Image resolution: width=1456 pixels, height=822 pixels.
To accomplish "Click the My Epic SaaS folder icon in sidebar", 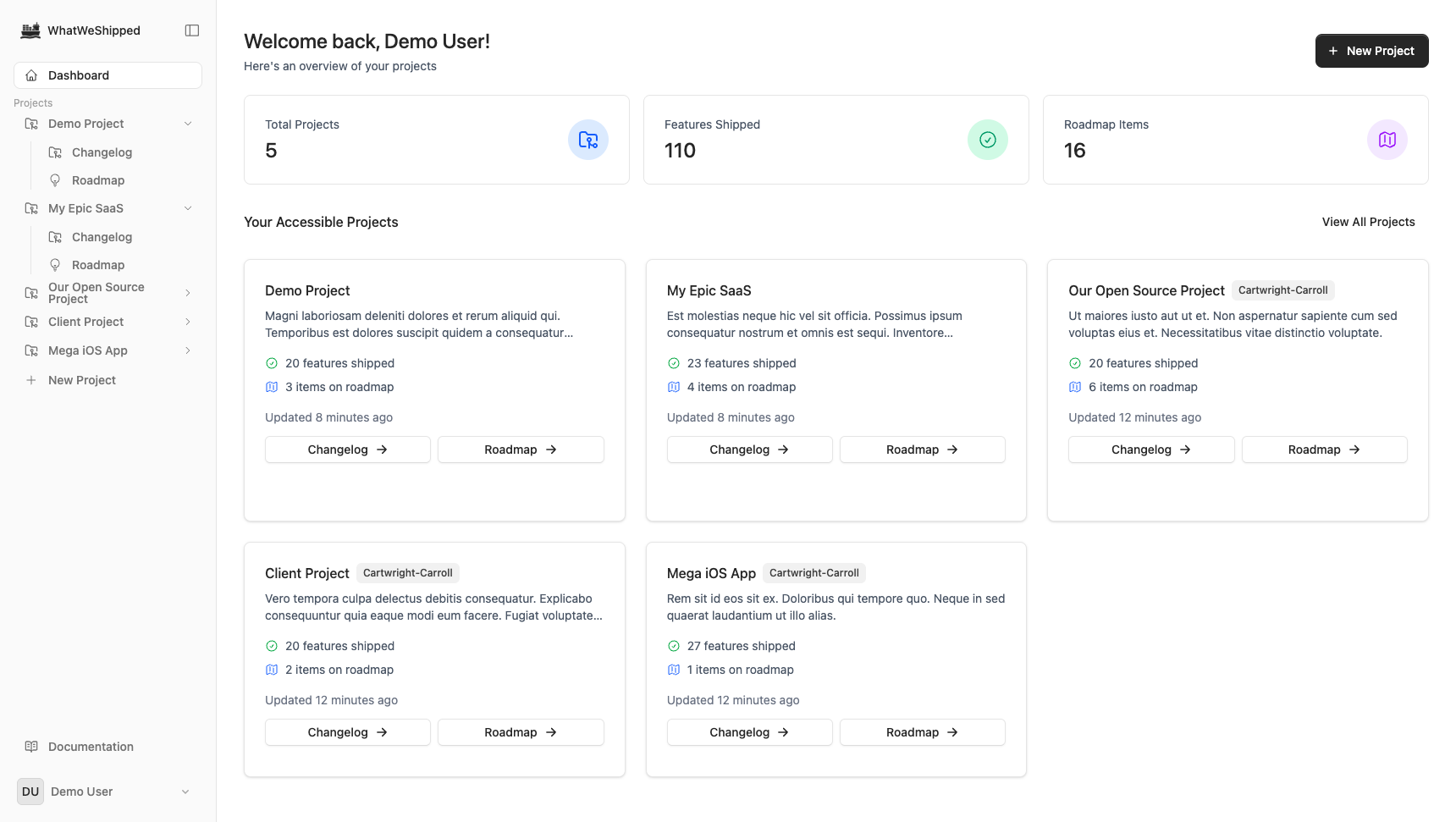I will [x=31, y=208].
